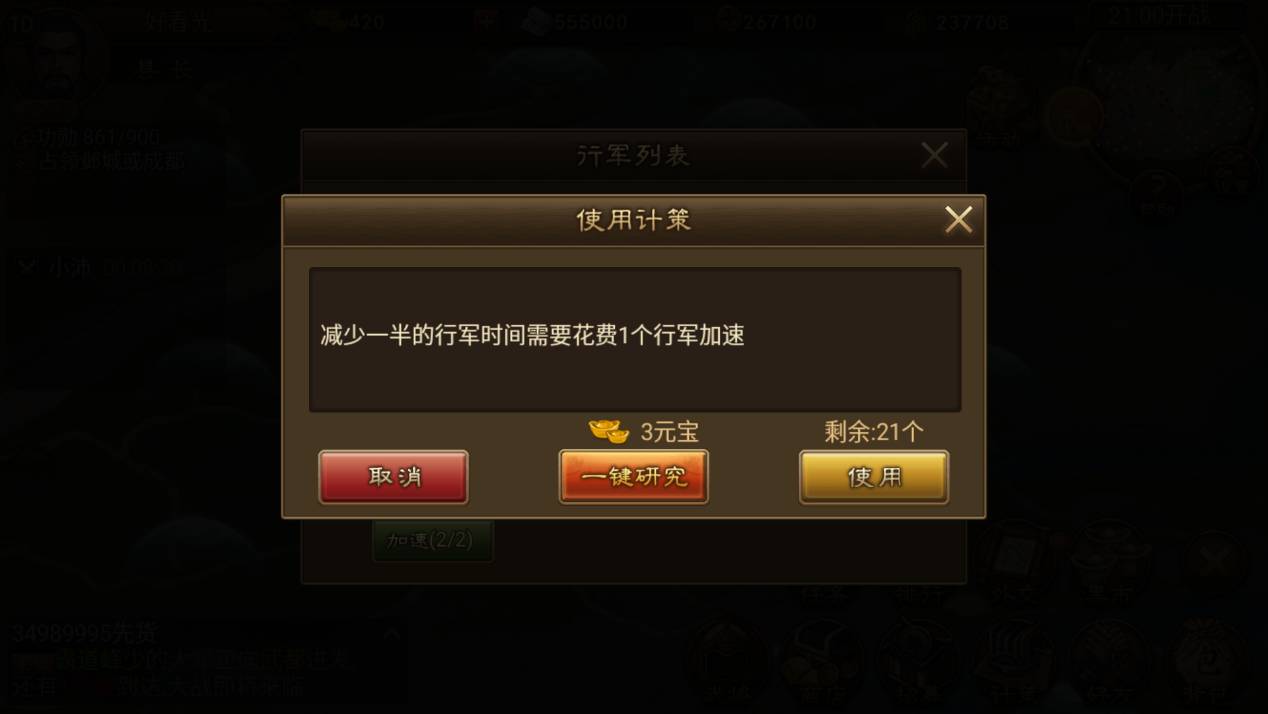
Task: Click the 主城 main city icon
Action: pos(729,660)
